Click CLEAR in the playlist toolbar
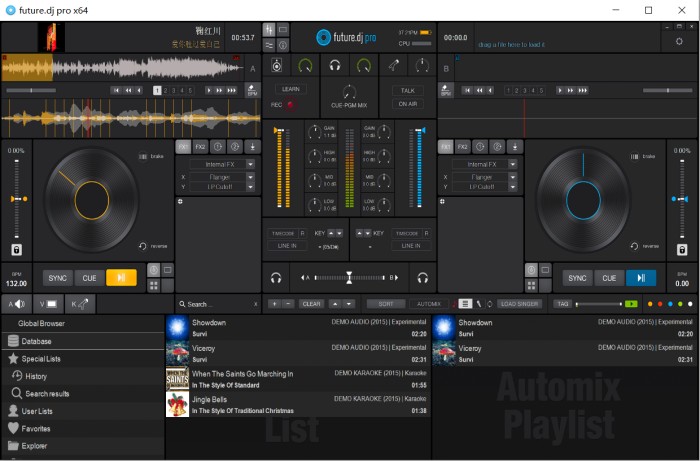Viewport: 700px width, 461px height. coord(311,304)
